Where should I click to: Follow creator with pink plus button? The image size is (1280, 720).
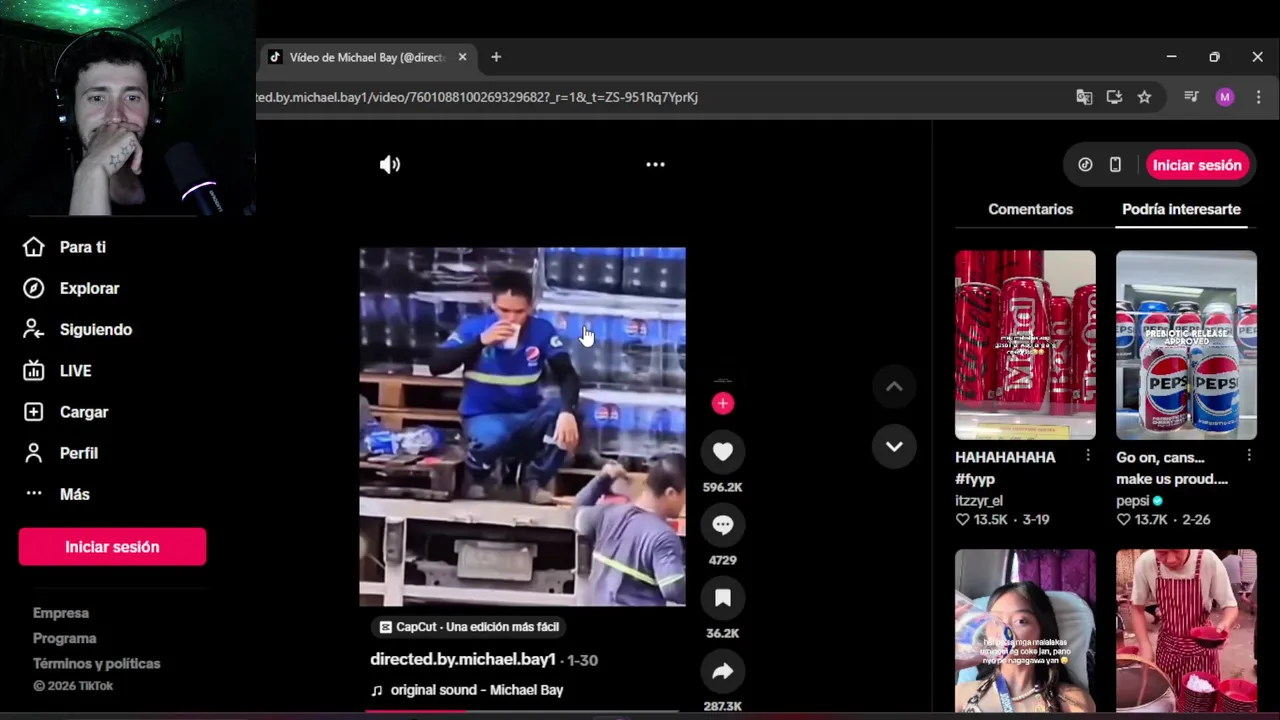(723, 403)
